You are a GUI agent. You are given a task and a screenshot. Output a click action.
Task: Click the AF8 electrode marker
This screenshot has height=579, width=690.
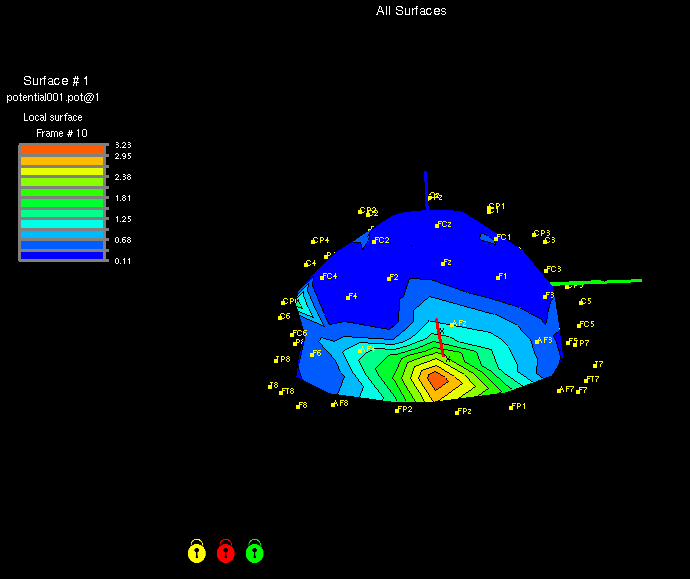[x=334, y=404]
